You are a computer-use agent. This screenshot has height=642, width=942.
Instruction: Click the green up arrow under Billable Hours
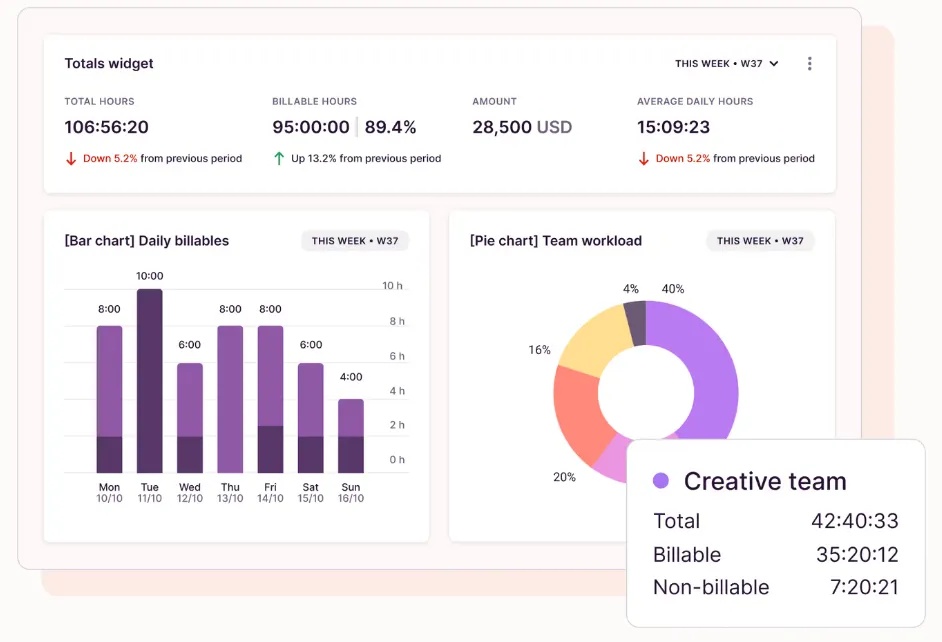279,158
